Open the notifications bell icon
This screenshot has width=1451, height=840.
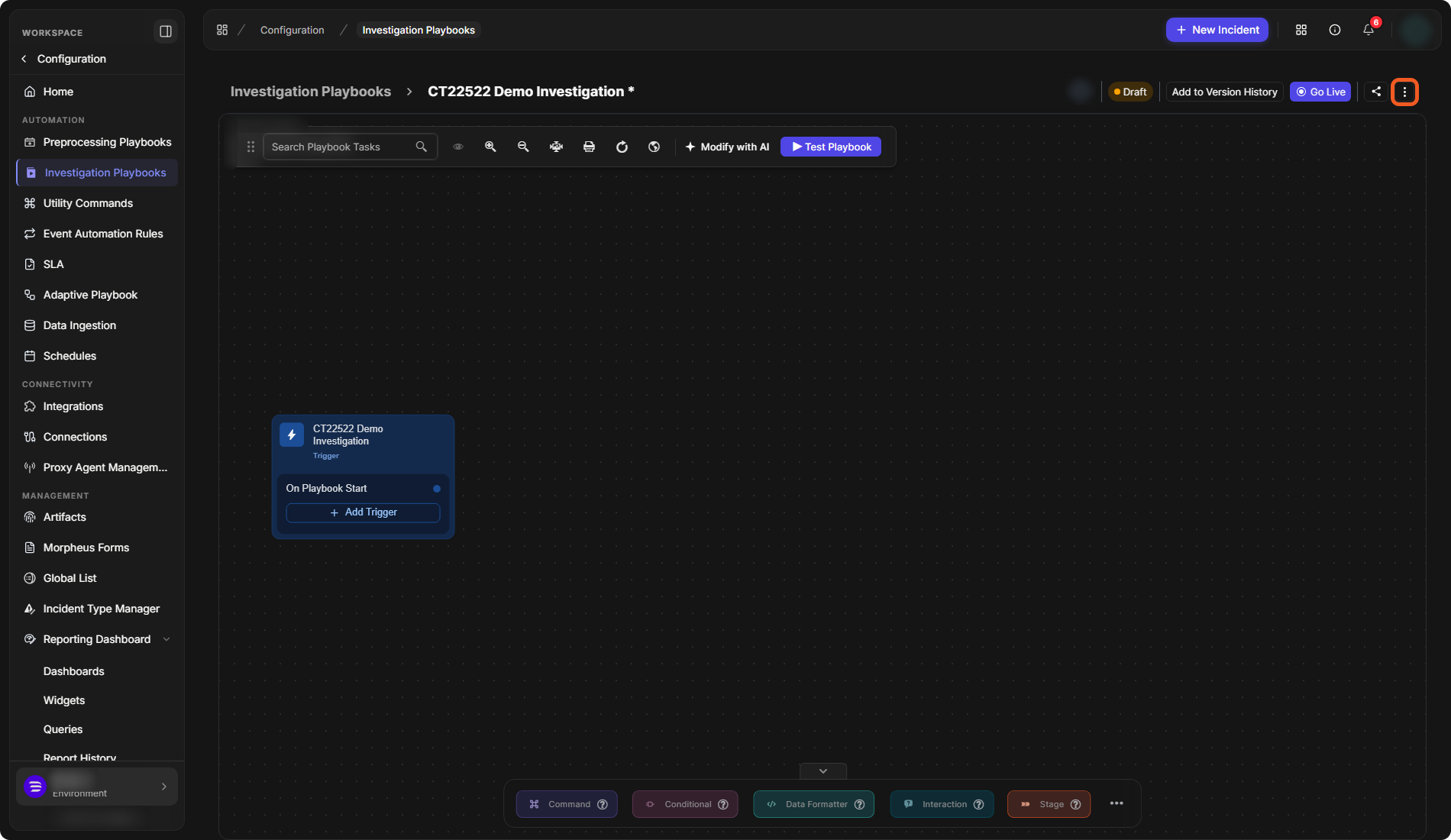point(1369,30)
